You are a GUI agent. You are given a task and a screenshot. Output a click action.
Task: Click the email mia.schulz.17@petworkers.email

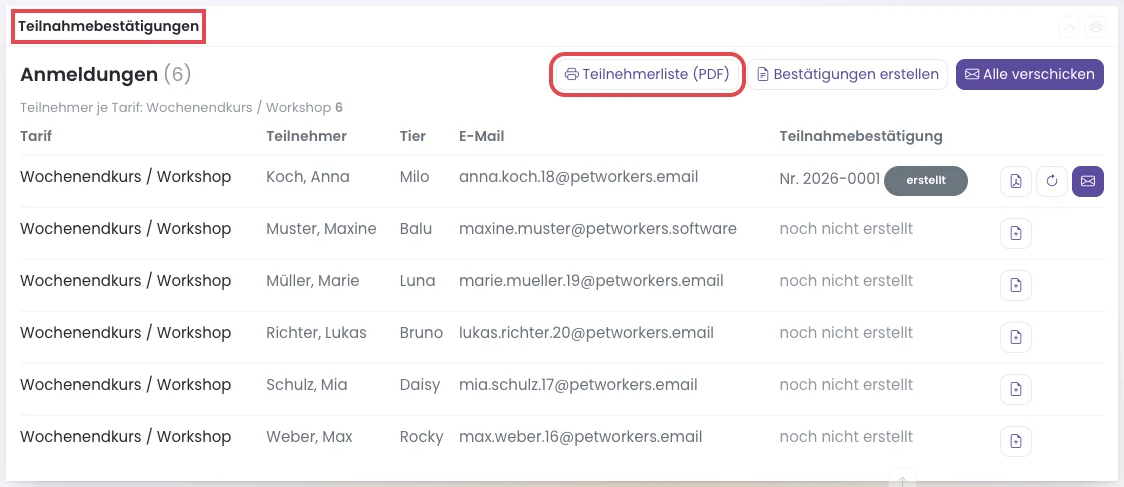(578, 385)
